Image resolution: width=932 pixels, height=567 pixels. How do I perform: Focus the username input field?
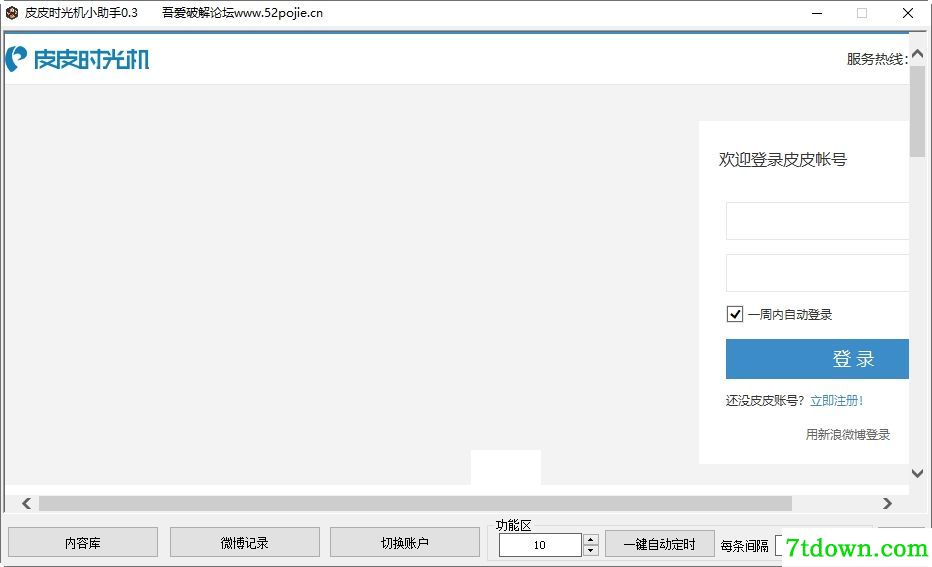pyautogui.click(x=817, y=221)
